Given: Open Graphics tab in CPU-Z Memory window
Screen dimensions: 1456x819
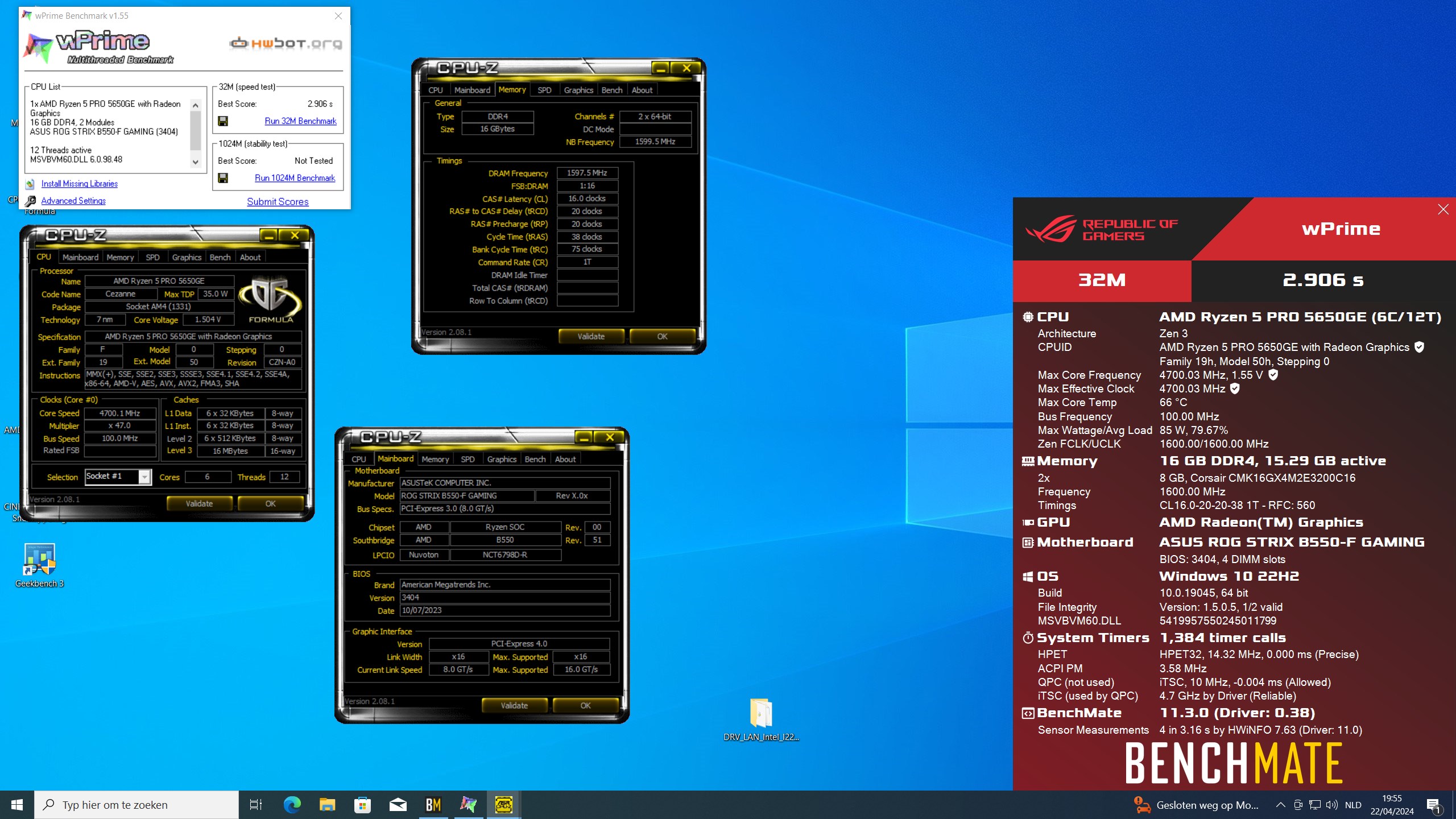Looking at the screenshot, I should 578,90.
